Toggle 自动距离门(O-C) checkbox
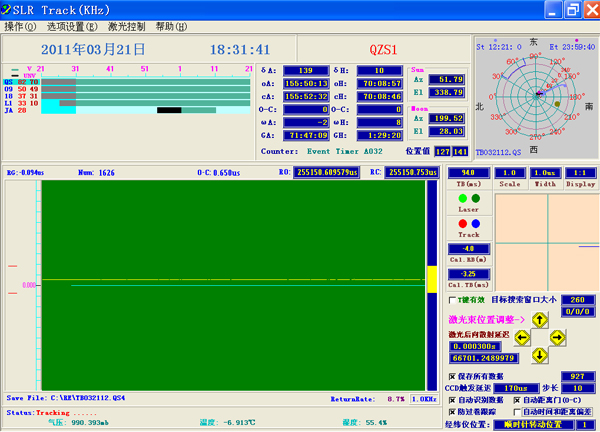 [x=517, y=400]
